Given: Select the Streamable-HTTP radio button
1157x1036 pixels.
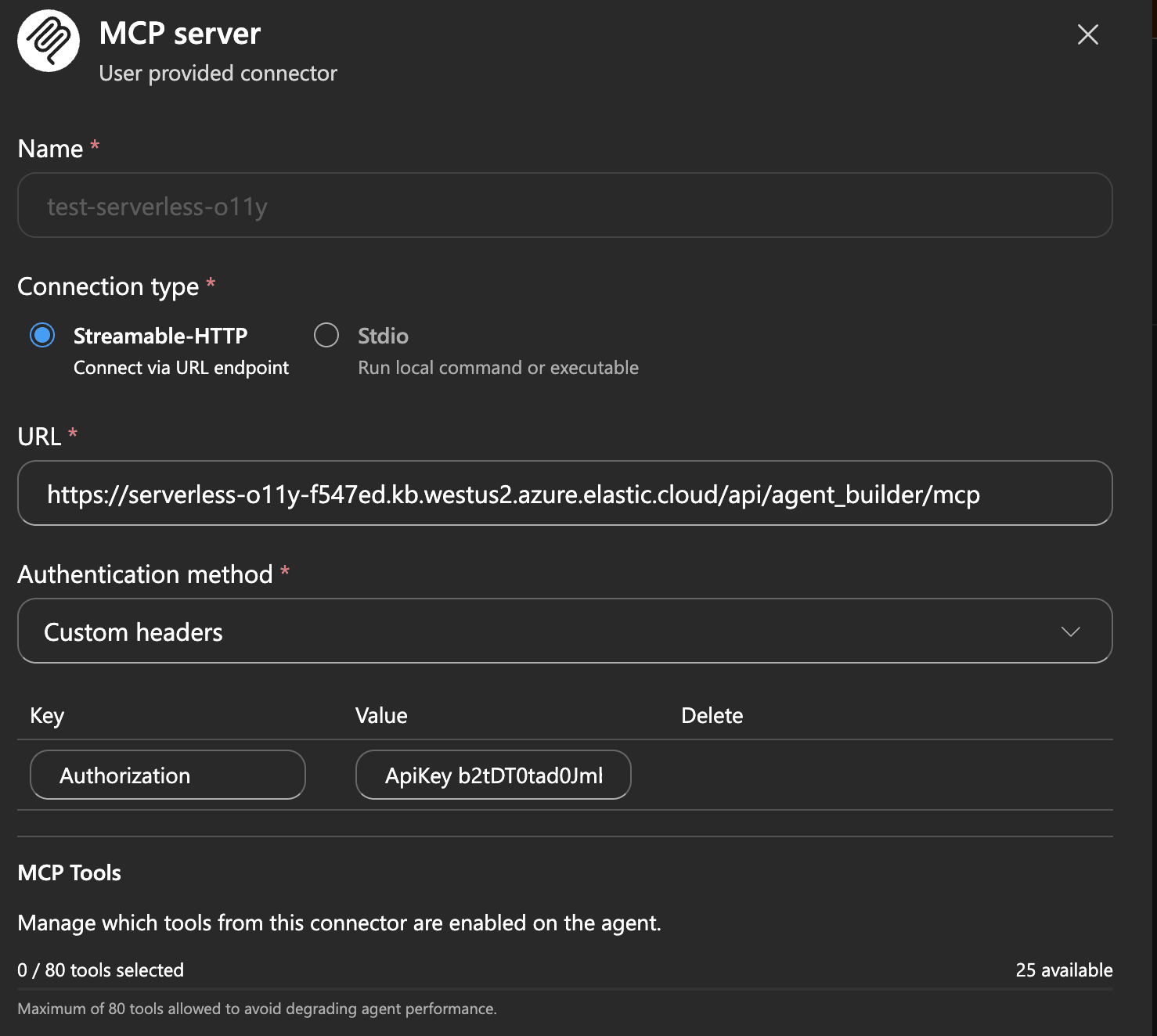Looking at the screenshot, I should pos(42,336).
